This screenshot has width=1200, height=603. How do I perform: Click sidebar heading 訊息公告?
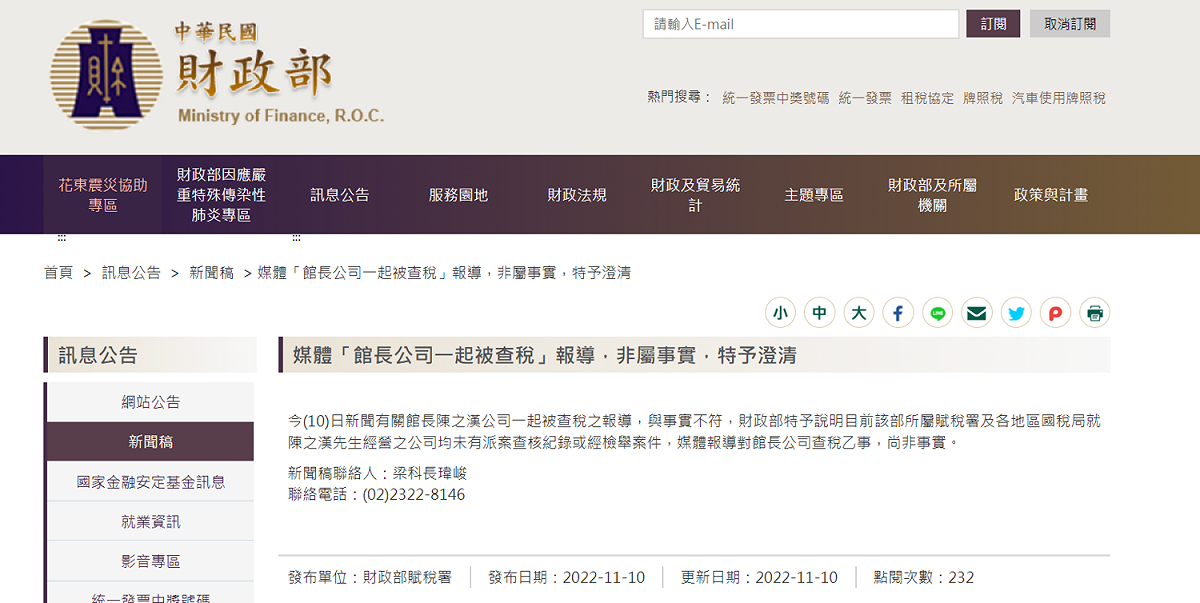(98, 355)
